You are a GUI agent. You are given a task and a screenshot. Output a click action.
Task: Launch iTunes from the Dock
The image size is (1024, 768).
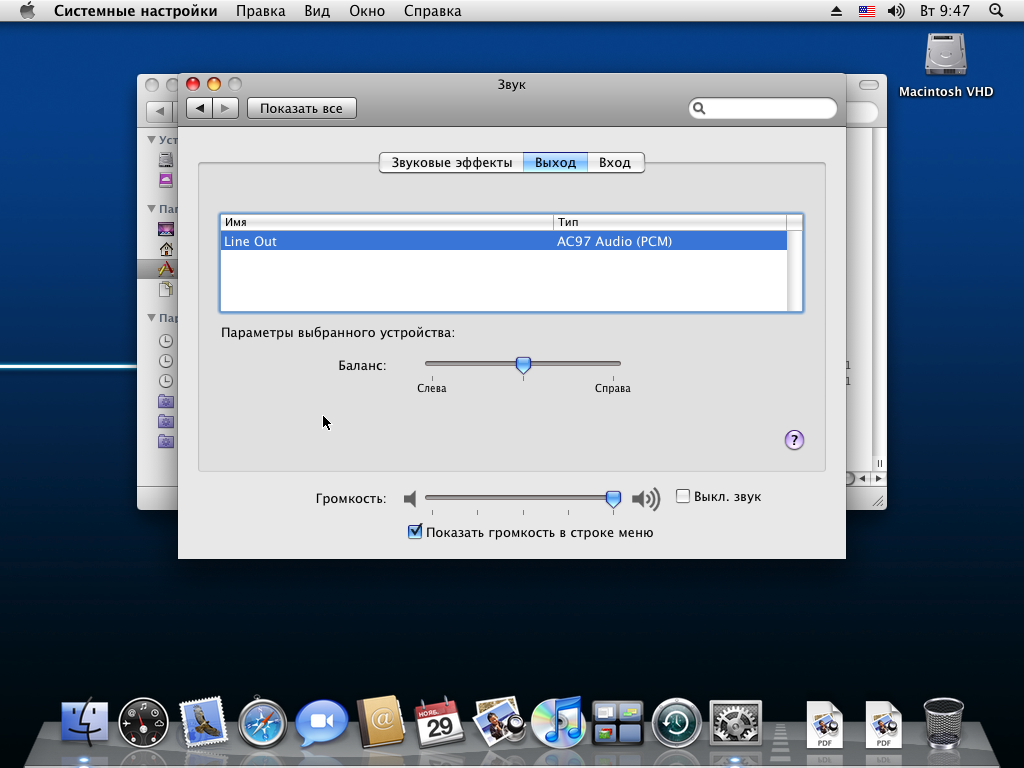click(557, 721)
